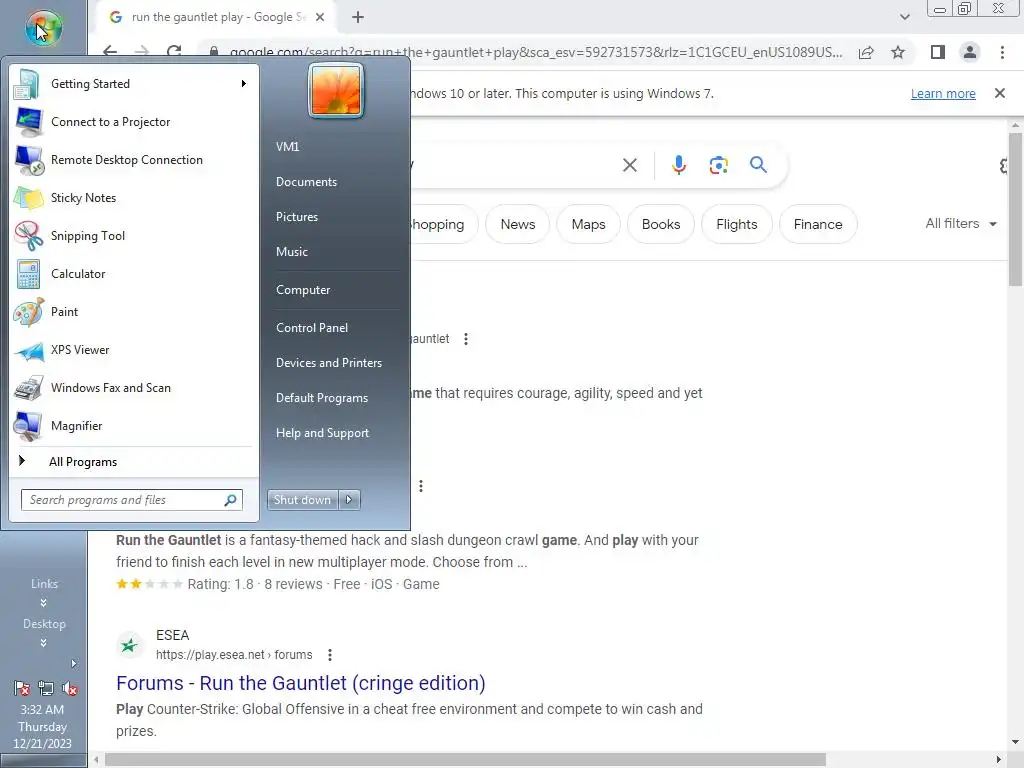Open All filters dropdown
Screen dimensions: 1024x768
point(961,223)
